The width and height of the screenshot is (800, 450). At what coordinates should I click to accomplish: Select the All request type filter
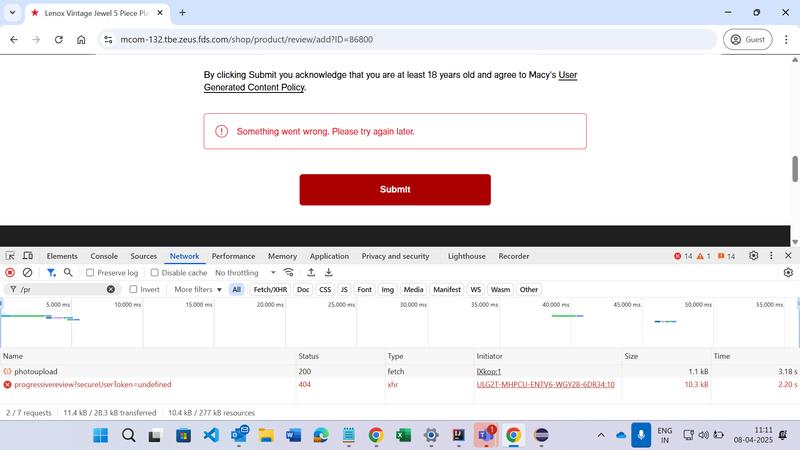tap(236, 289)
